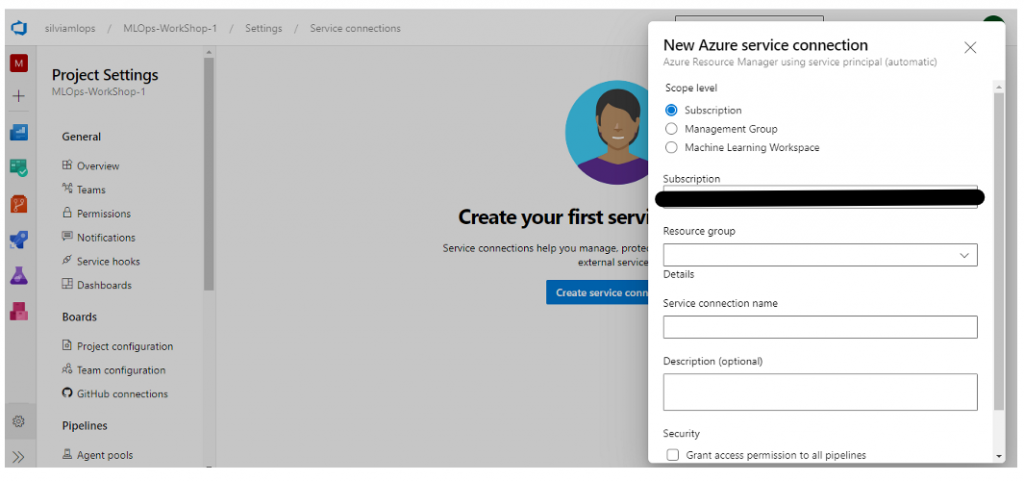Open Repos hub icon in left rail
This screenshot has height=481, width=1024.
19,204
